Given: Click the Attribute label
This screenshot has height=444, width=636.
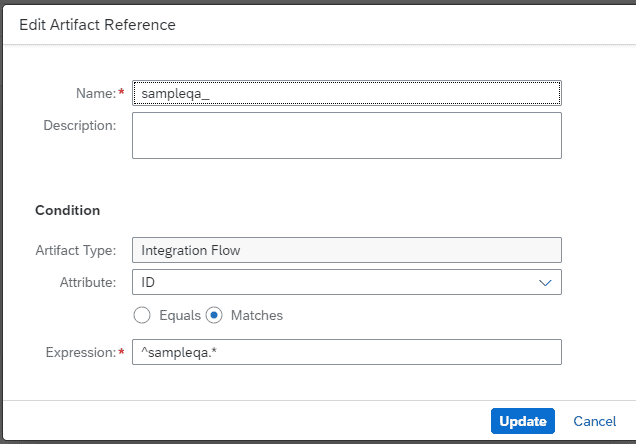Looking at the screenshot, I should pyautogui.click(x=88, y=282).
